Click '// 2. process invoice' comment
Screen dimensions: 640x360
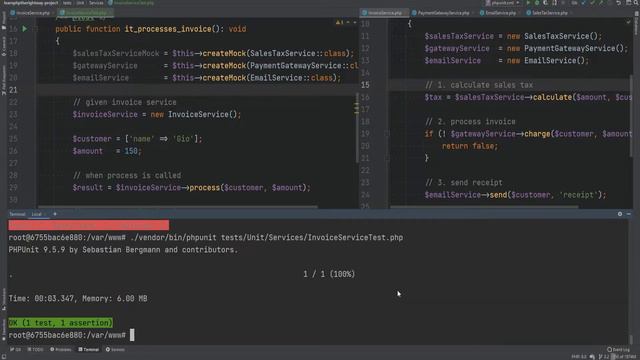point(470,122)
